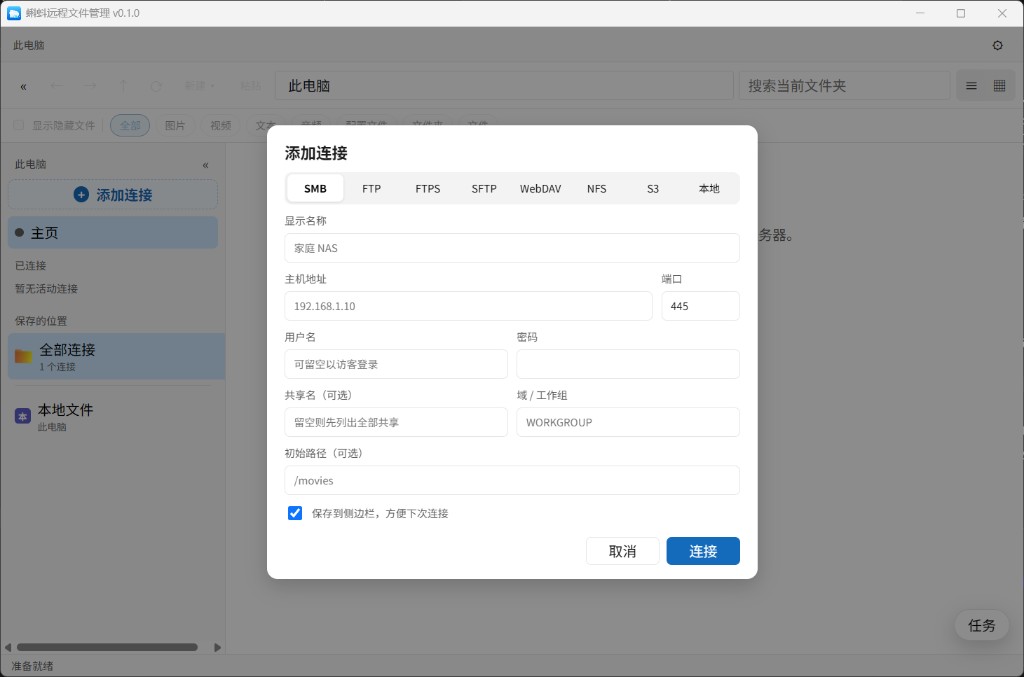Click the 端口 field showing 445
The image size is (1024, 677).
pyautogui.click(x=700, y=306)
